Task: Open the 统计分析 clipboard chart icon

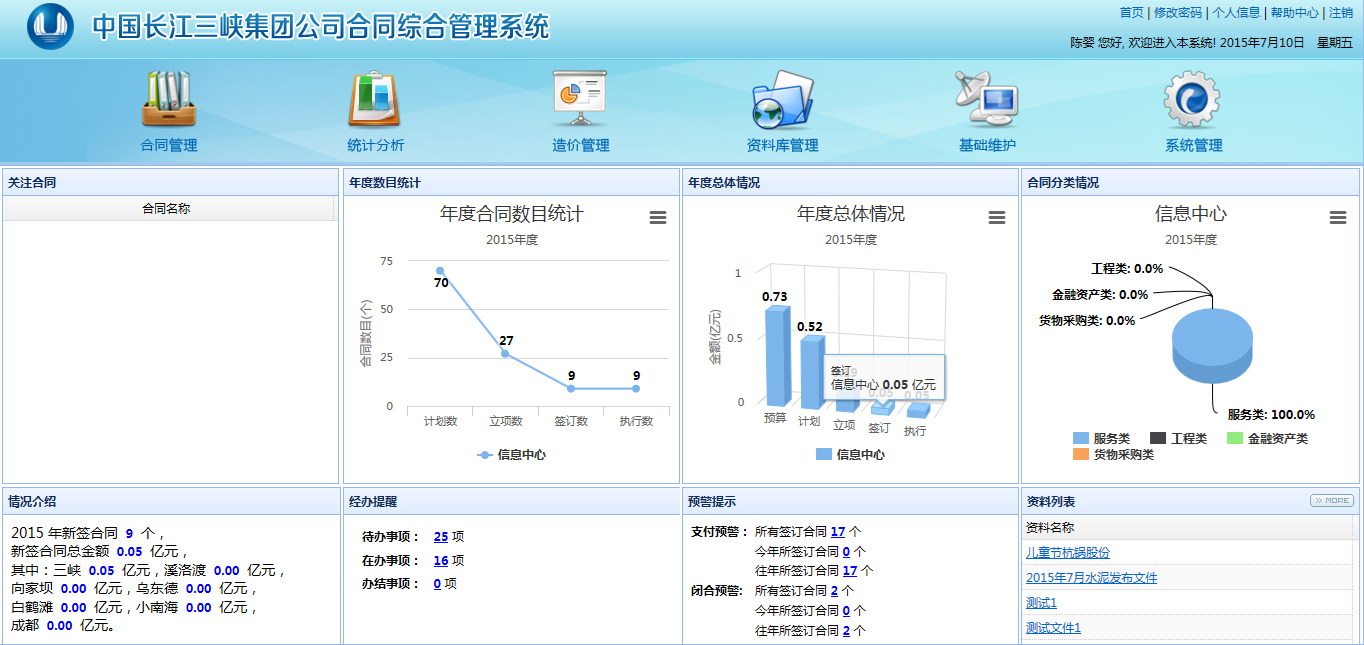Action: point(375,100)
